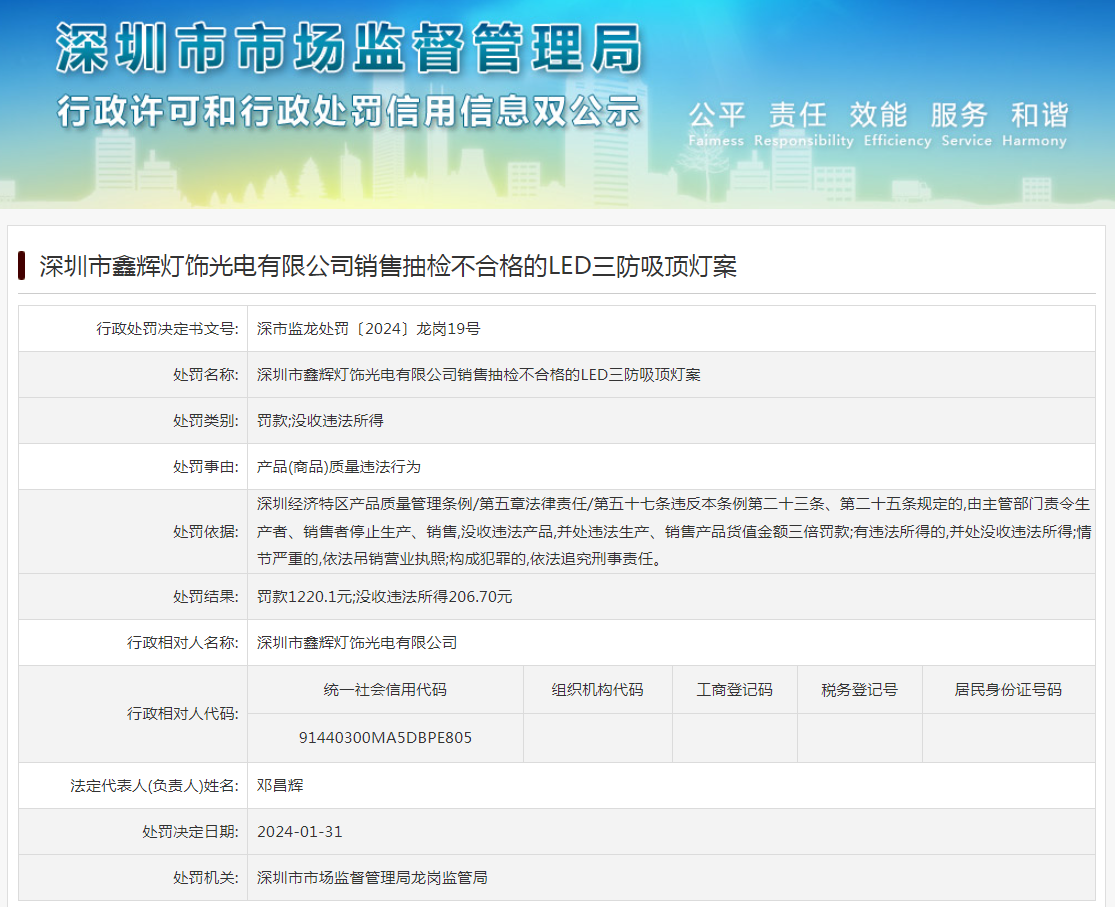
Task: Click the 责任 Responsibility slogan text
Action: coord(804,124)
